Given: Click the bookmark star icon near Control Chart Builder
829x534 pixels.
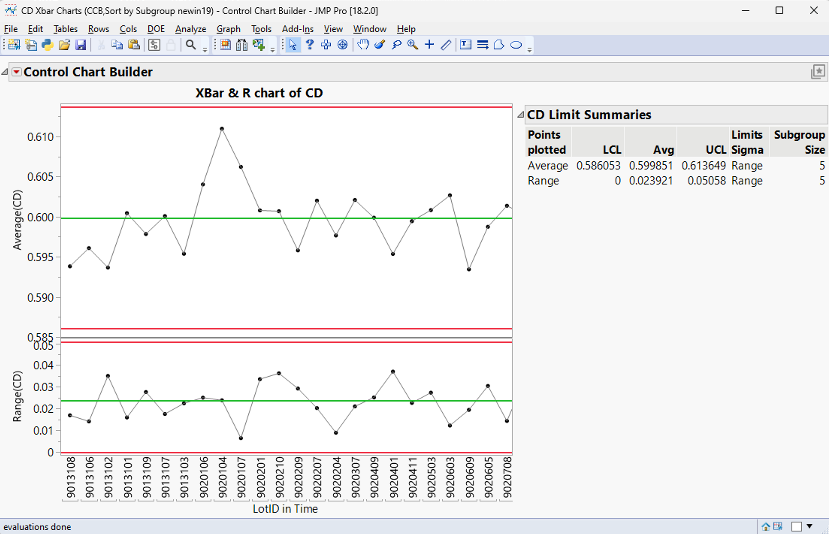Looking at the screenshot, I should (818, 72).
